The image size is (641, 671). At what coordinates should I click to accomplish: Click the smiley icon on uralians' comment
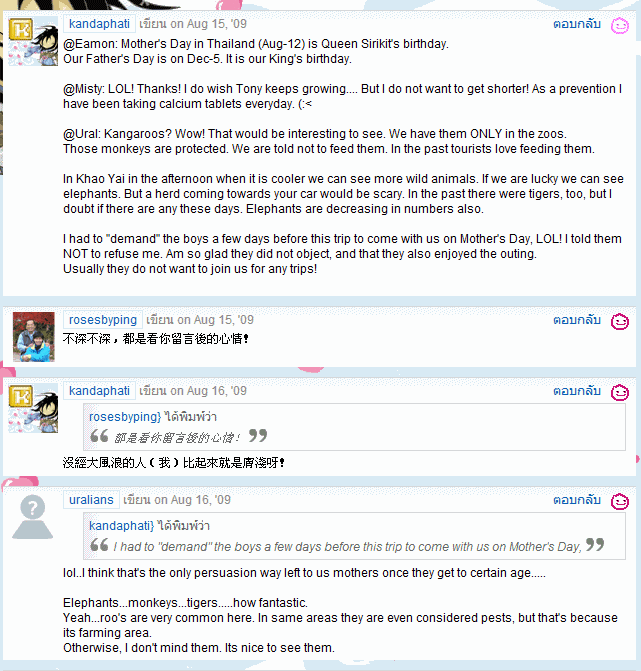point(619,502)
